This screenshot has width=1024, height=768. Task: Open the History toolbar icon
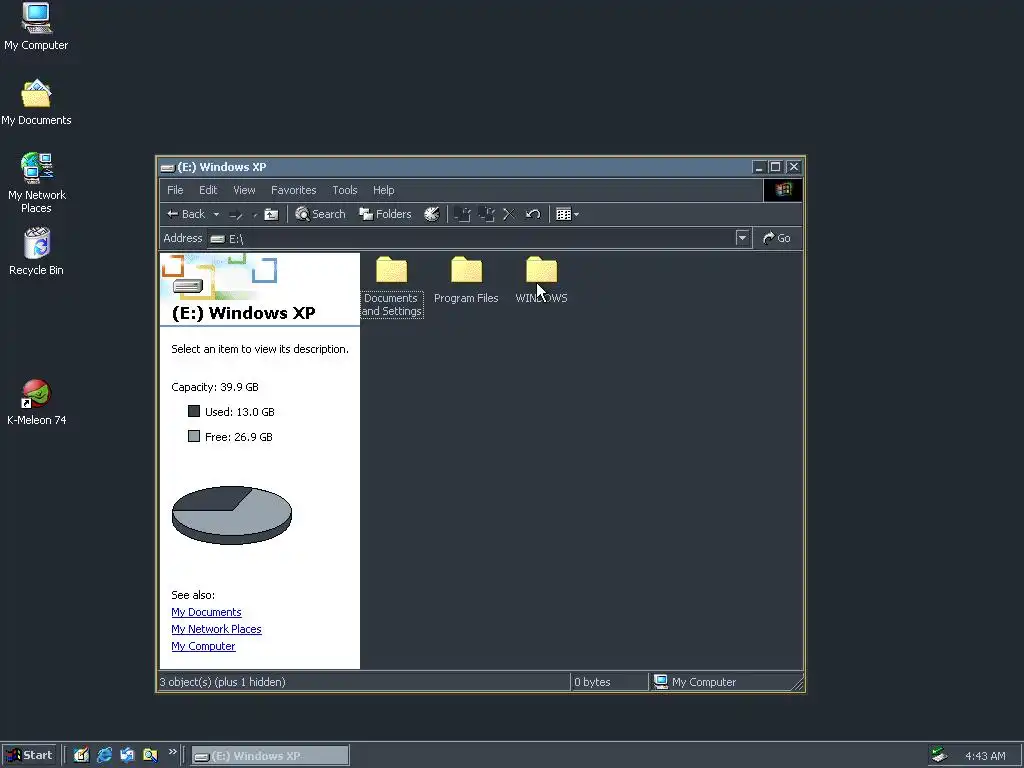pos(432,214)
